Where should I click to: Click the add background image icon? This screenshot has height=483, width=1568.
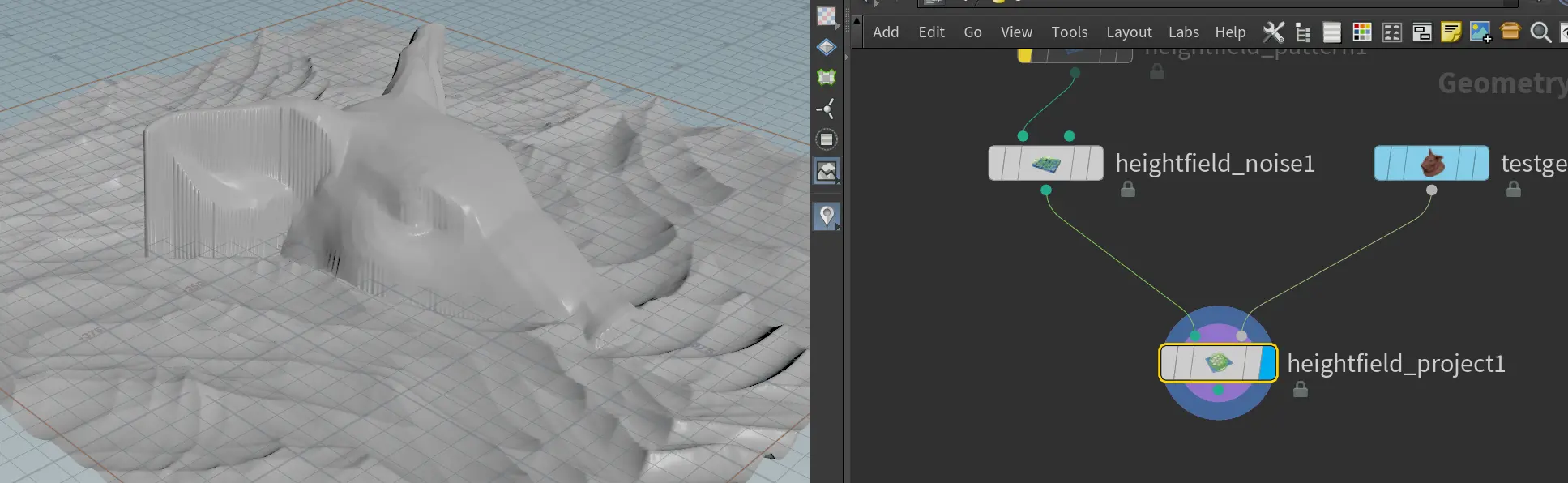pos(1480,32)
